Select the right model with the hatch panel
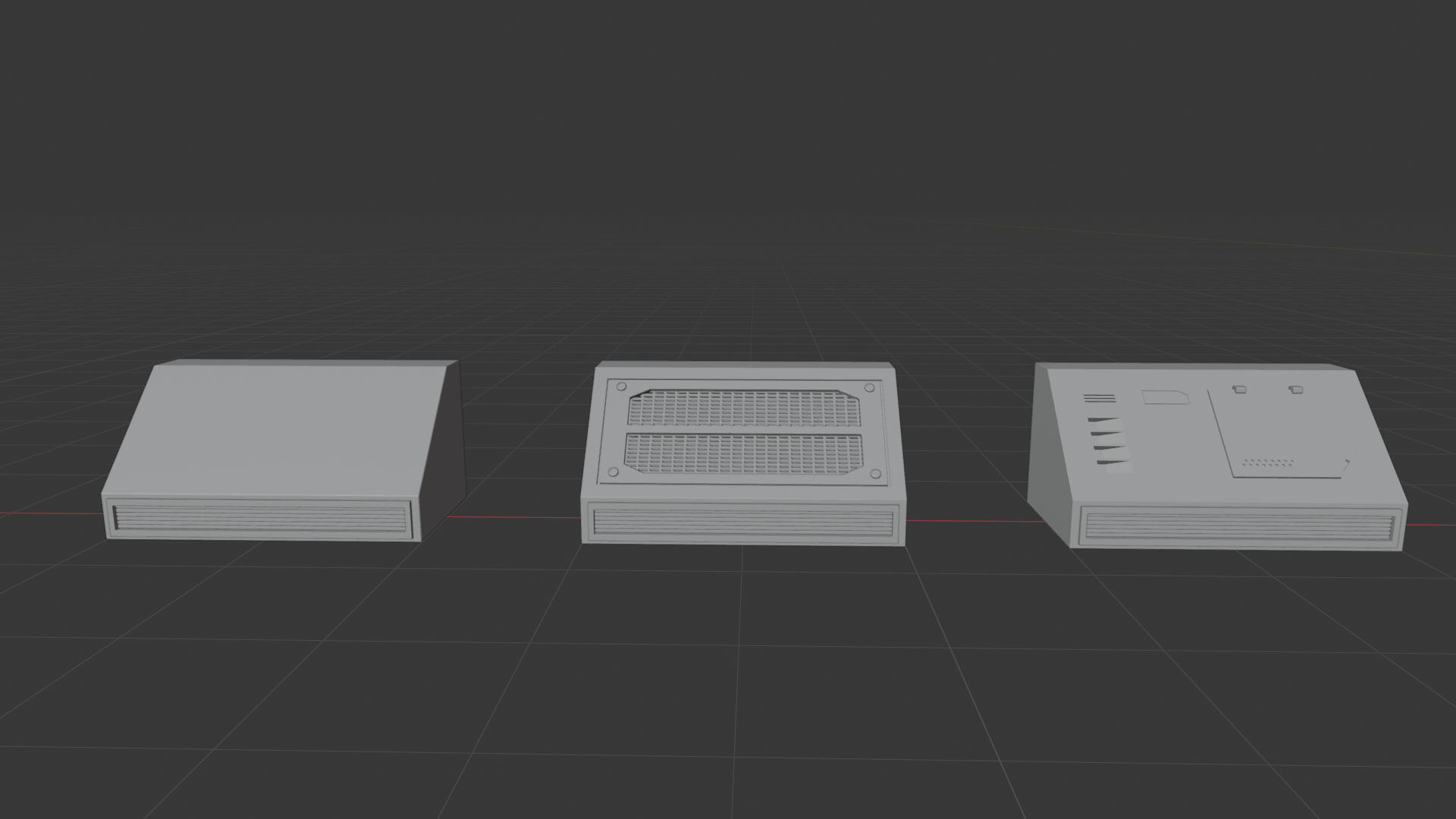The width and height of the screenshot is (1456, 819). click(x=1217, y=457)
